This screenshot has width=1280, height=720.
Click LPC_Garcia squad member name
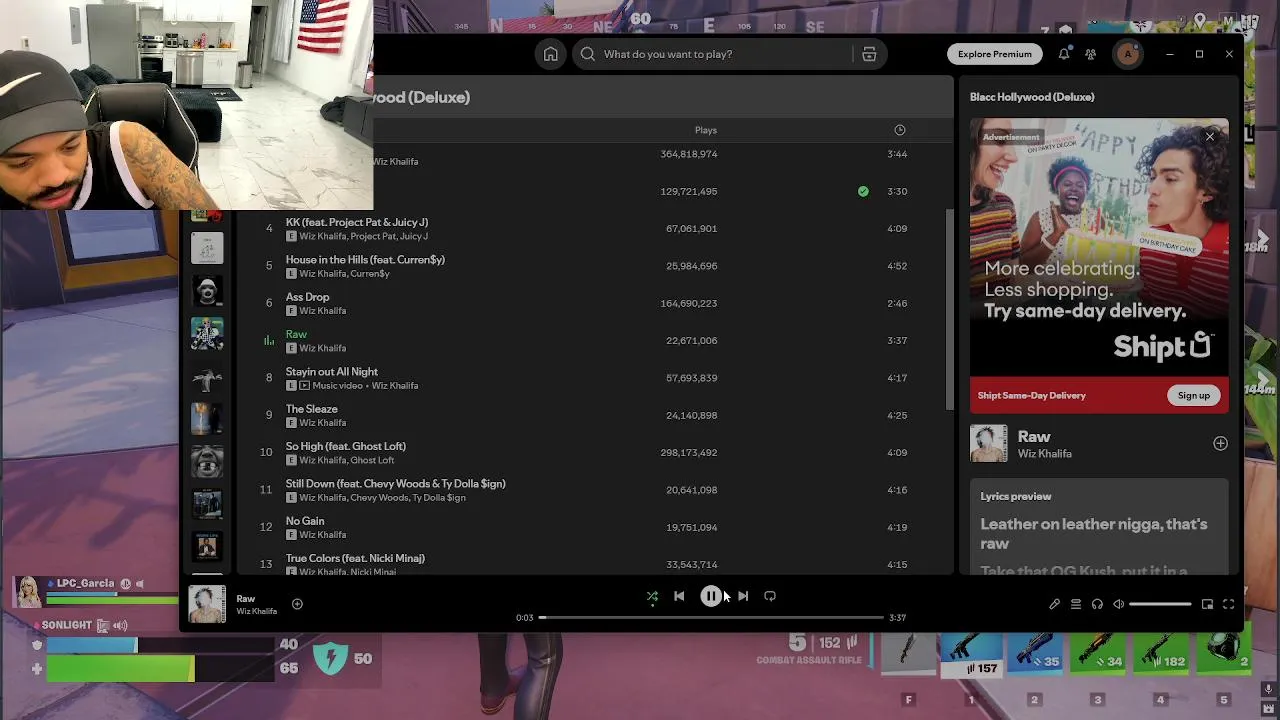pos(85,583)
